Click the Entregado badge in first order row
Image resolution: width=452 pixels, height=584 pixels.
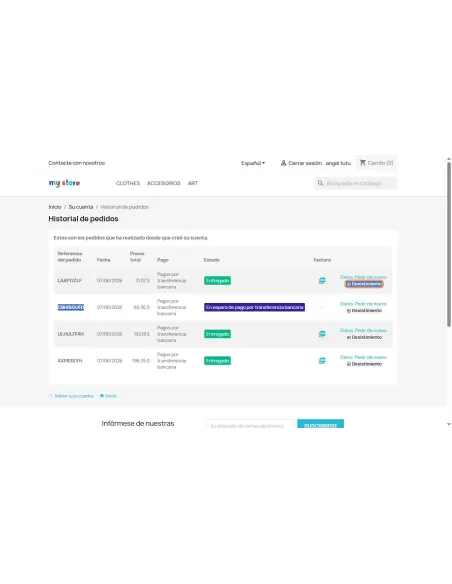pyautogui.click(x=217, y=280)
